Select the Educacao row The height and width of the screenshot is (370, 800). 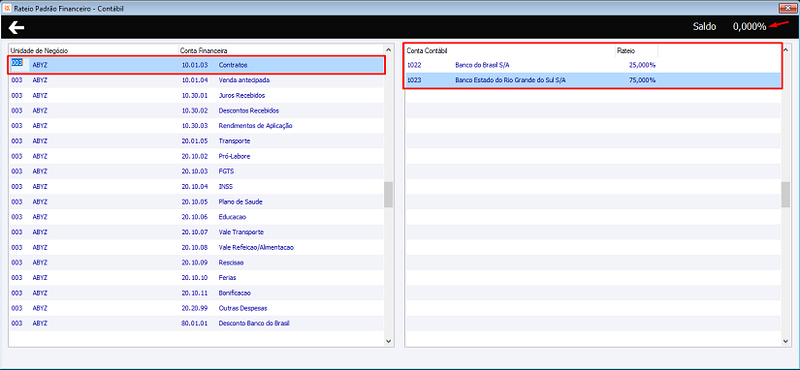coord(196,217)
